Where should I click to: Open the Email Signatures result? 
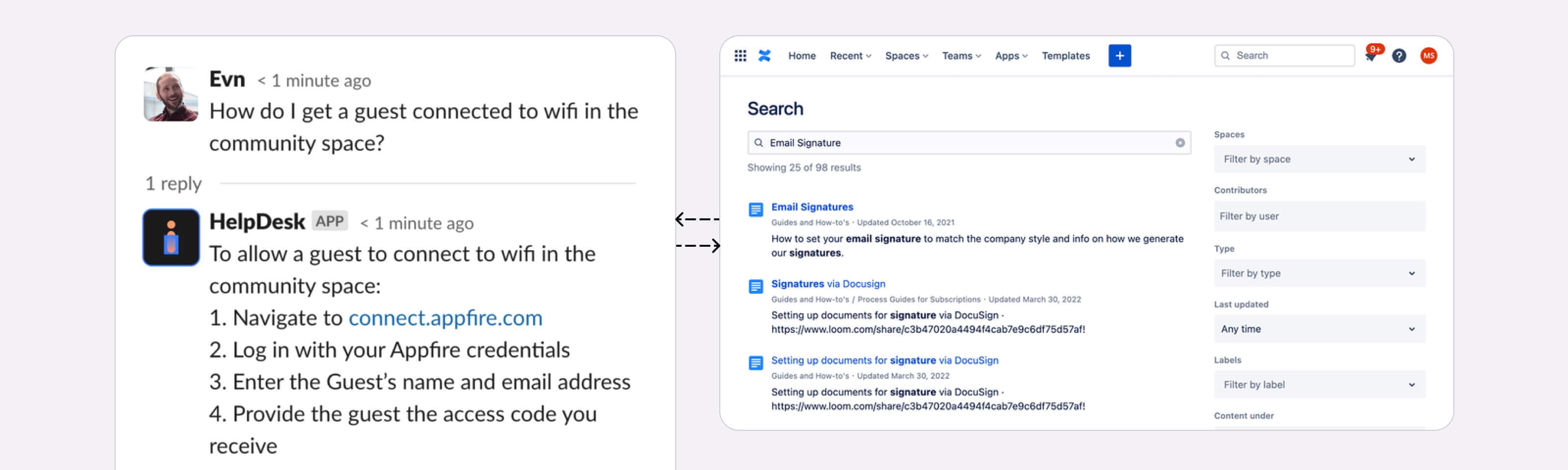point(811,207)
